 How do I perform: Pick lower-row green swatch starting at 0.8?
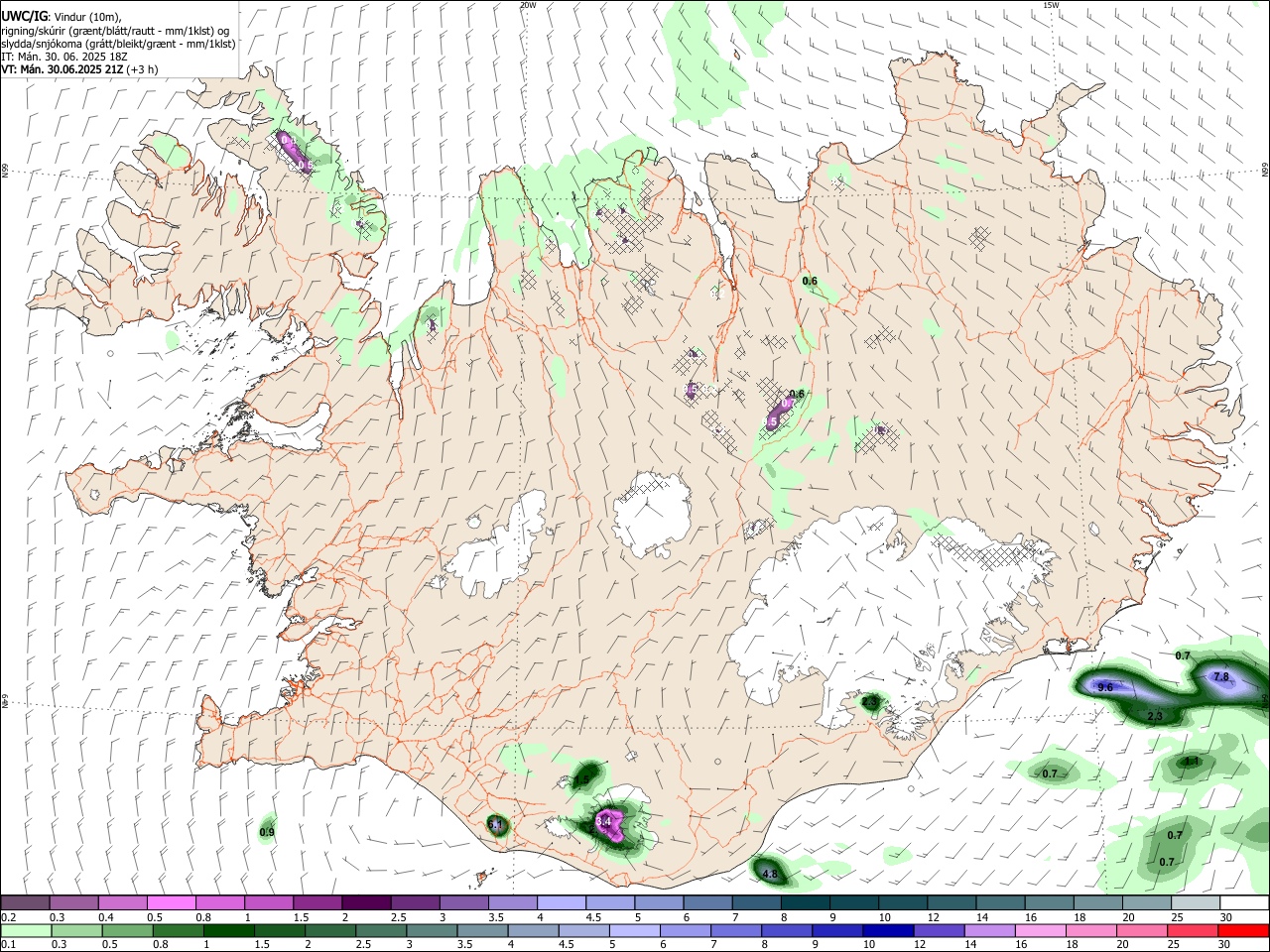point(179,930)
